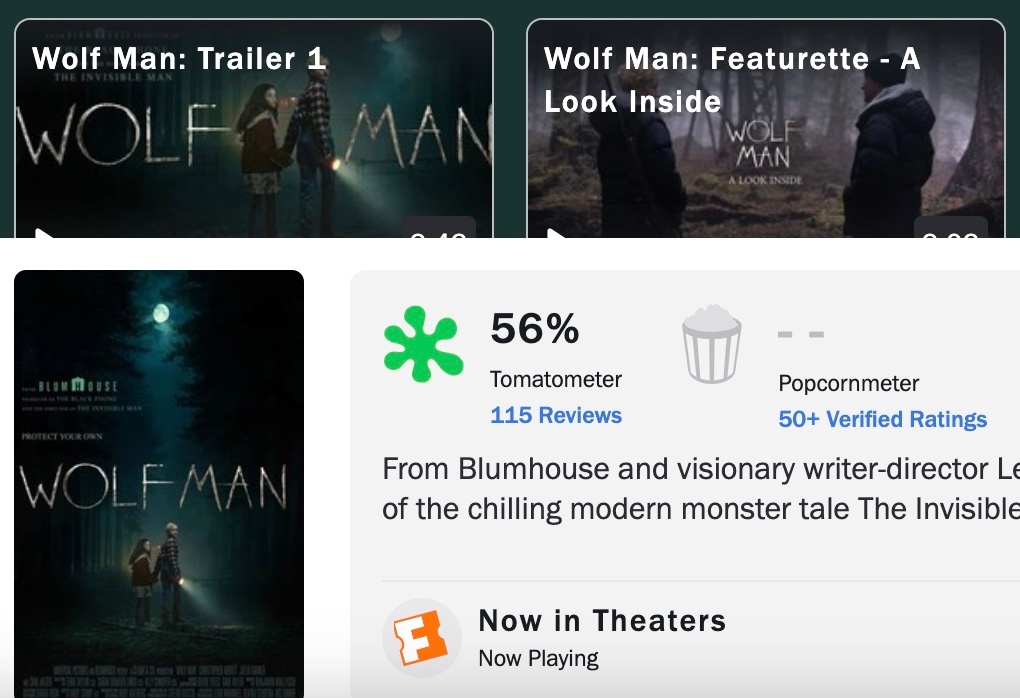Select the Popcornmeter label
The width and height of the screenshot is (1020, 698).
coord(849,383)
